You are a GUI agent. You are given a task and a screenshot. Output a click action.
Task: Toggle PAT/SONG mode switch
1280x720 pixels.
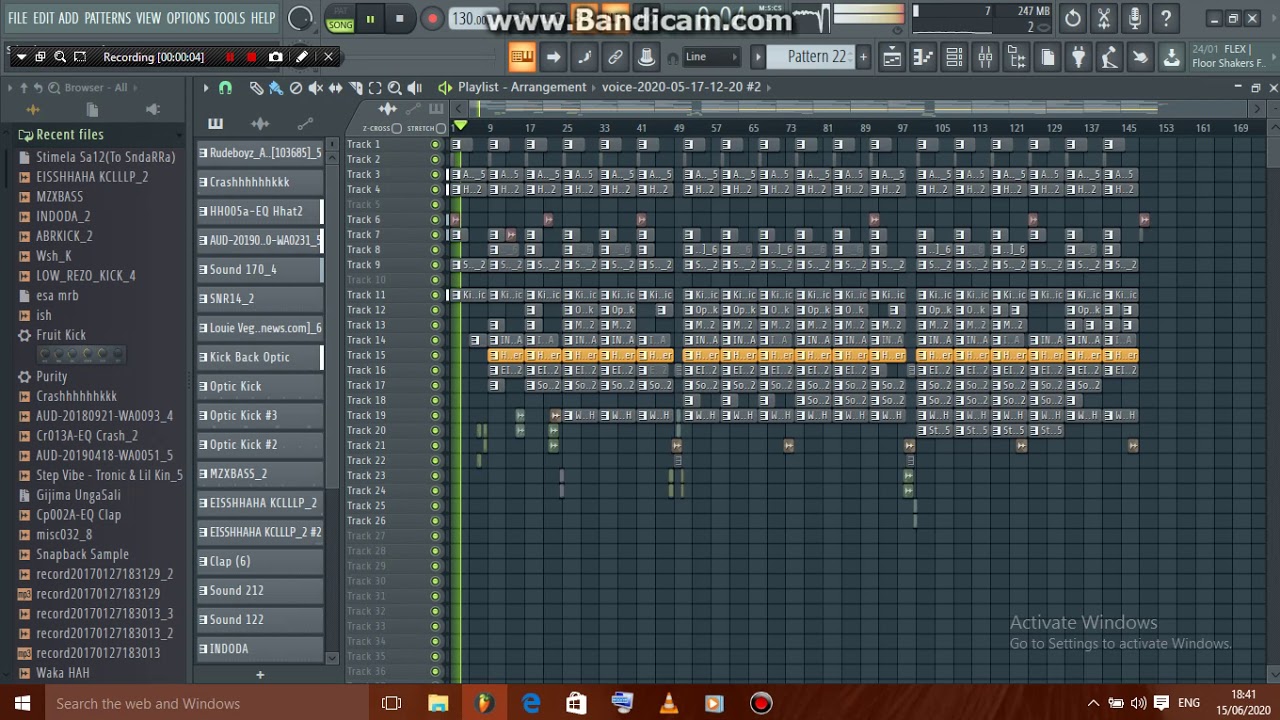[340, 19]
